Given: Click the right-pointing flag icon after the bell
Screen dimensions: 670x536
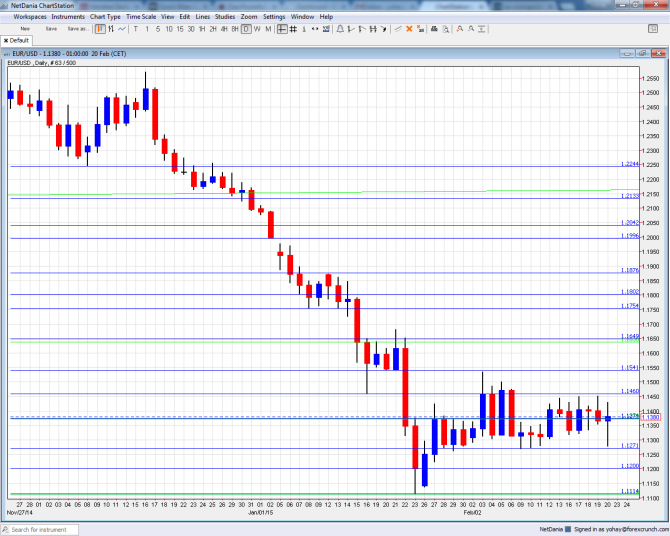Looking at the screenshot, I should pyautogui.click(x=351, y=29).
